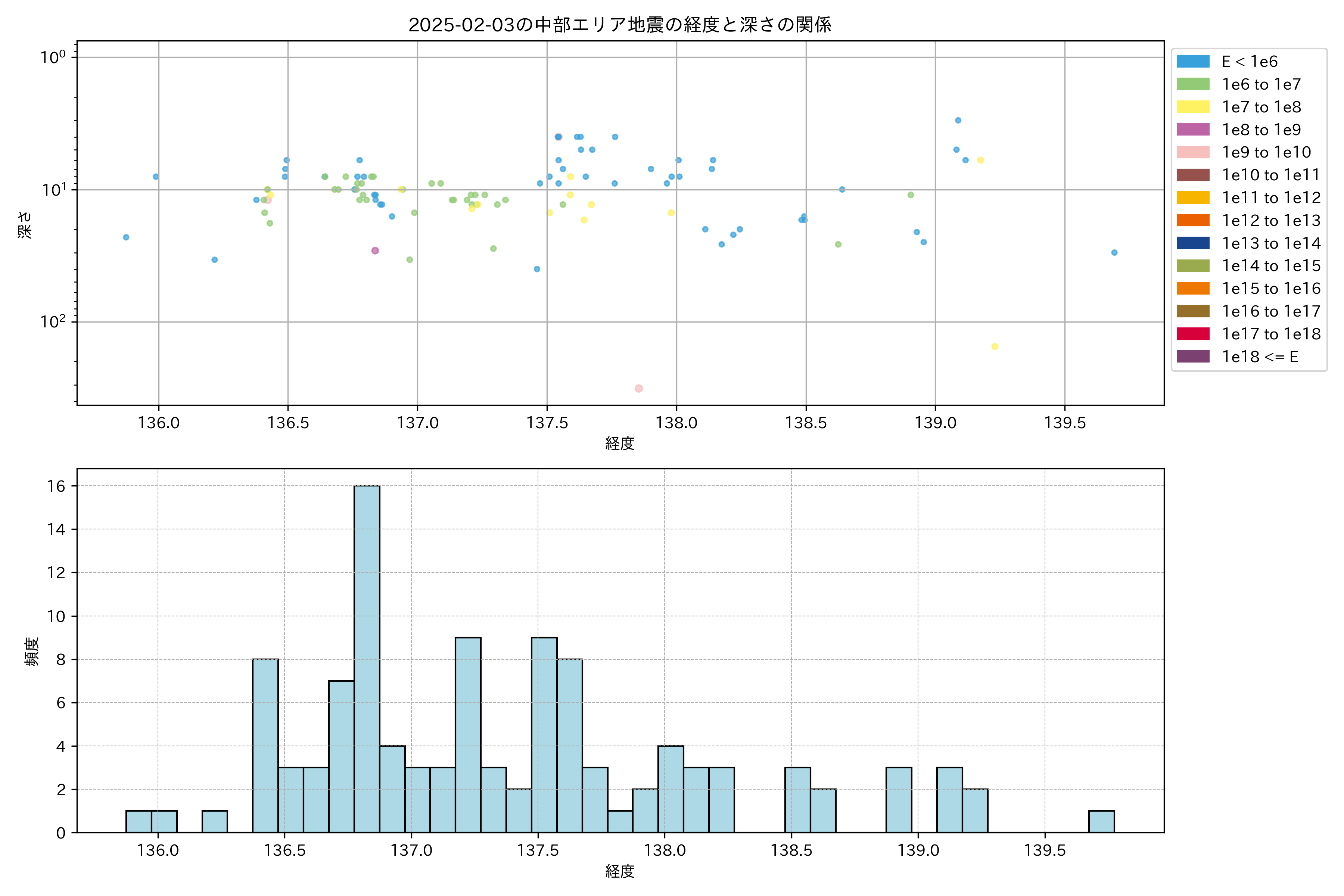Screen dimensions: 1344x896
Task: Click the yellow 1e7 to 1e8 swatch
Action: click(x=1192, y=107)
